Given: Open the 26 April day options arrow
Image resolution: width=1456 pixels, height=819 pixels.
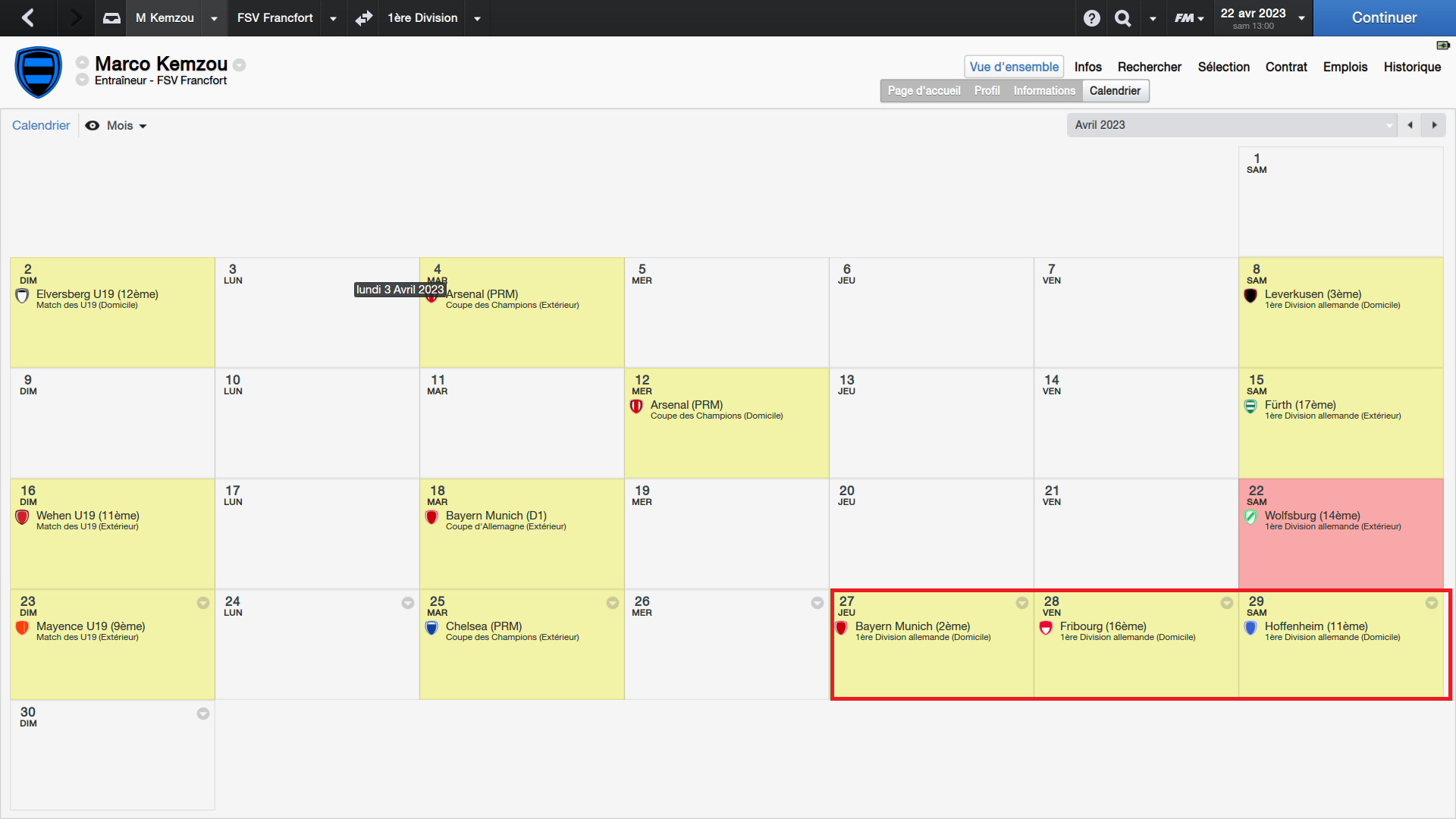Looking at the screenshot, I should tap(817, 603).
